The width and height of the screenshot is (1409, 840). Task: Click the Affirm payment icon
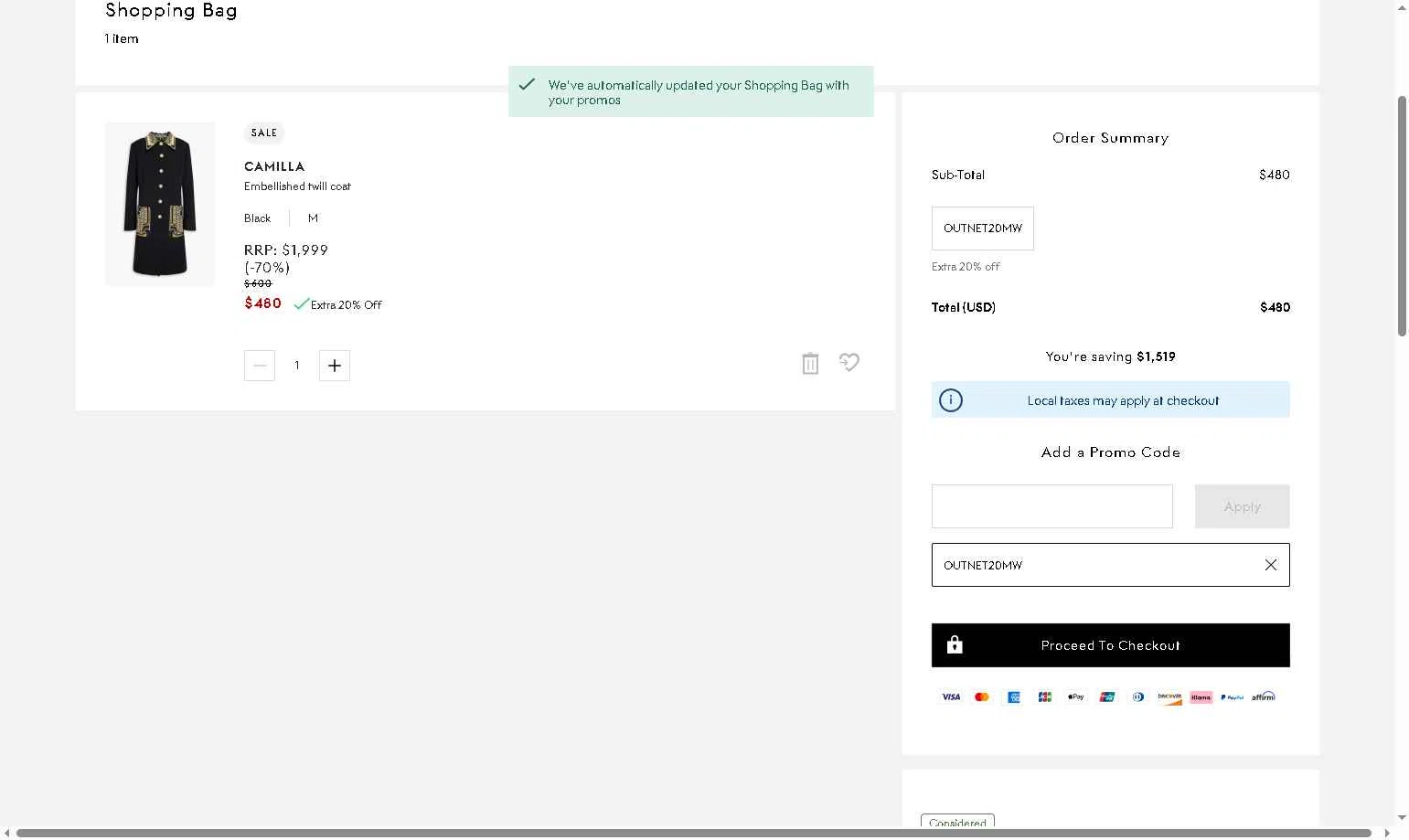pos(1264,696)
